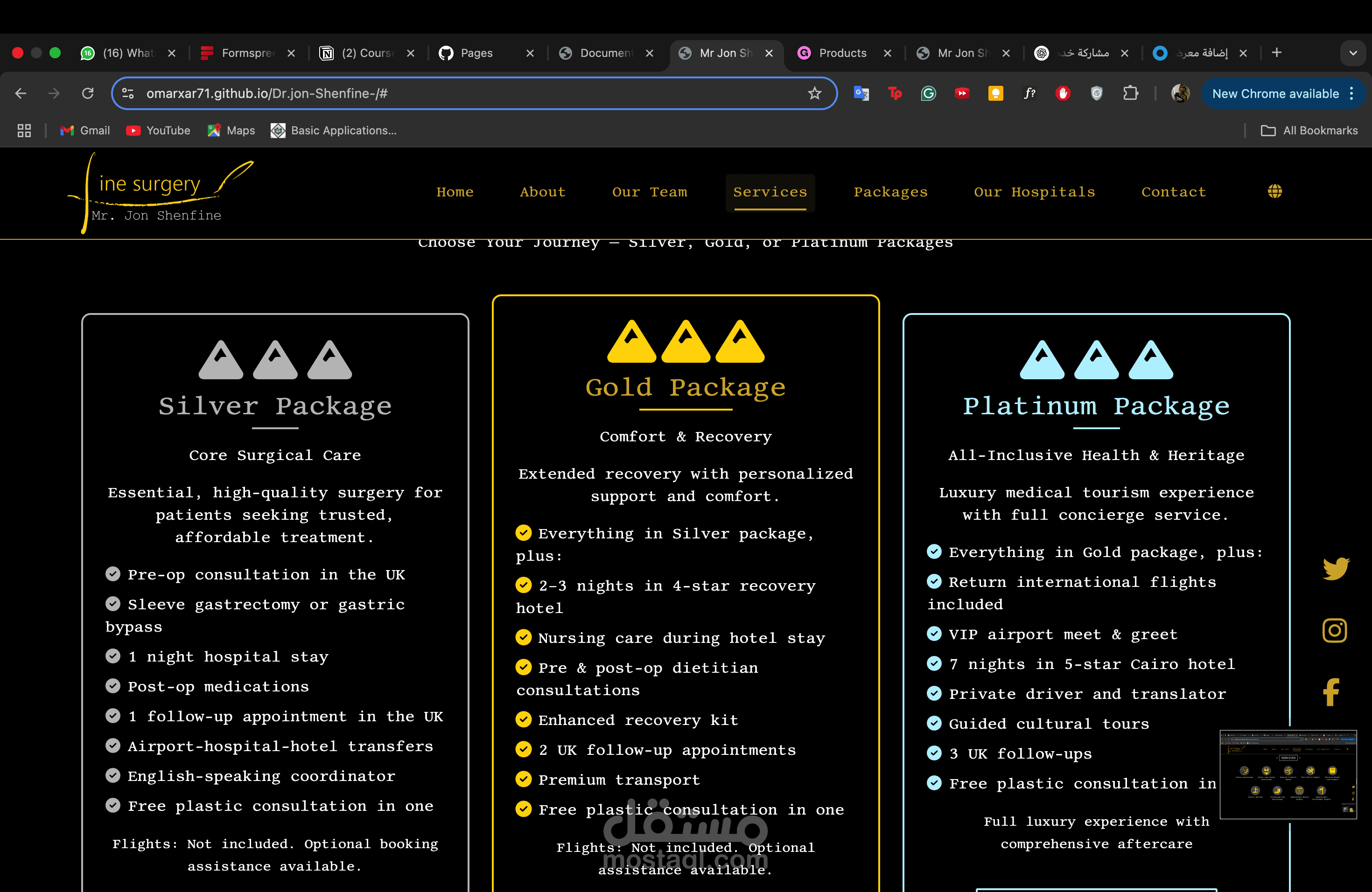This screenshot has height=892, width=1372.
Task: Click the Google Translate extension icon
Action: point(861,93)
